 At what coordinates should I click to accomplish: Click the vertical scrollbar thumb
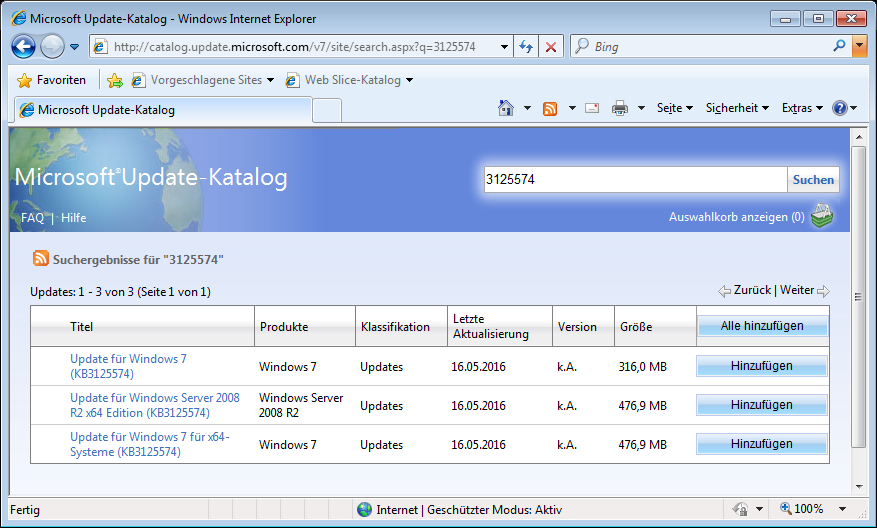point(859,296)
